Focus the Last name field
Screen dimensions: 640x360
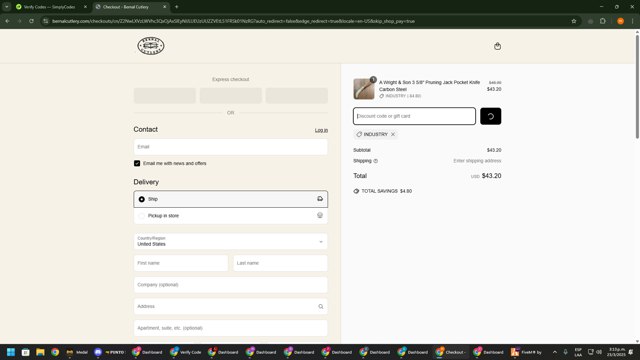click(280, 263)
